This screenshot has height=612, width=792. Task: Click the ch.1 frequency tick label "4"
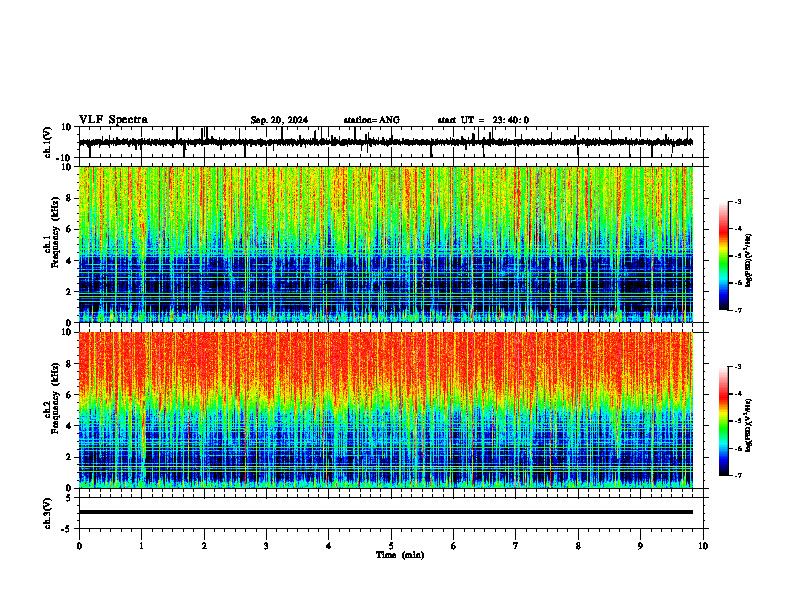coord(69,261)
